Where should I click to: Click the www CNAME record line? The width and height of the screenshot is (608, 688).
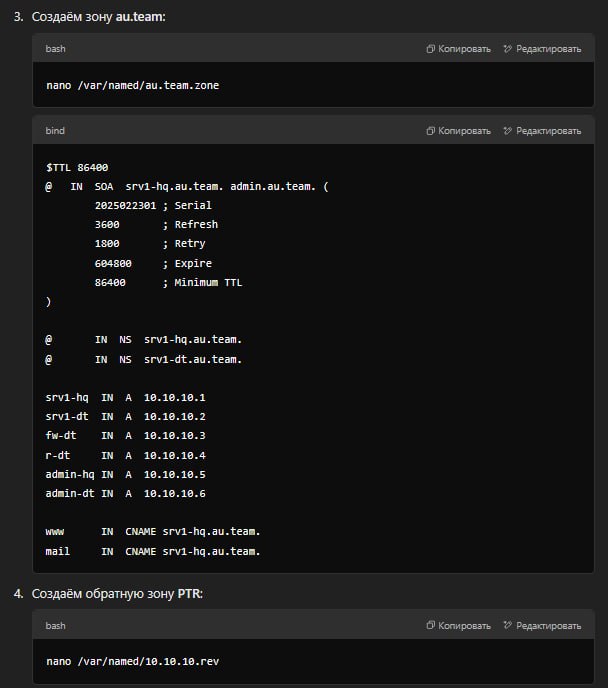(153, 532)
